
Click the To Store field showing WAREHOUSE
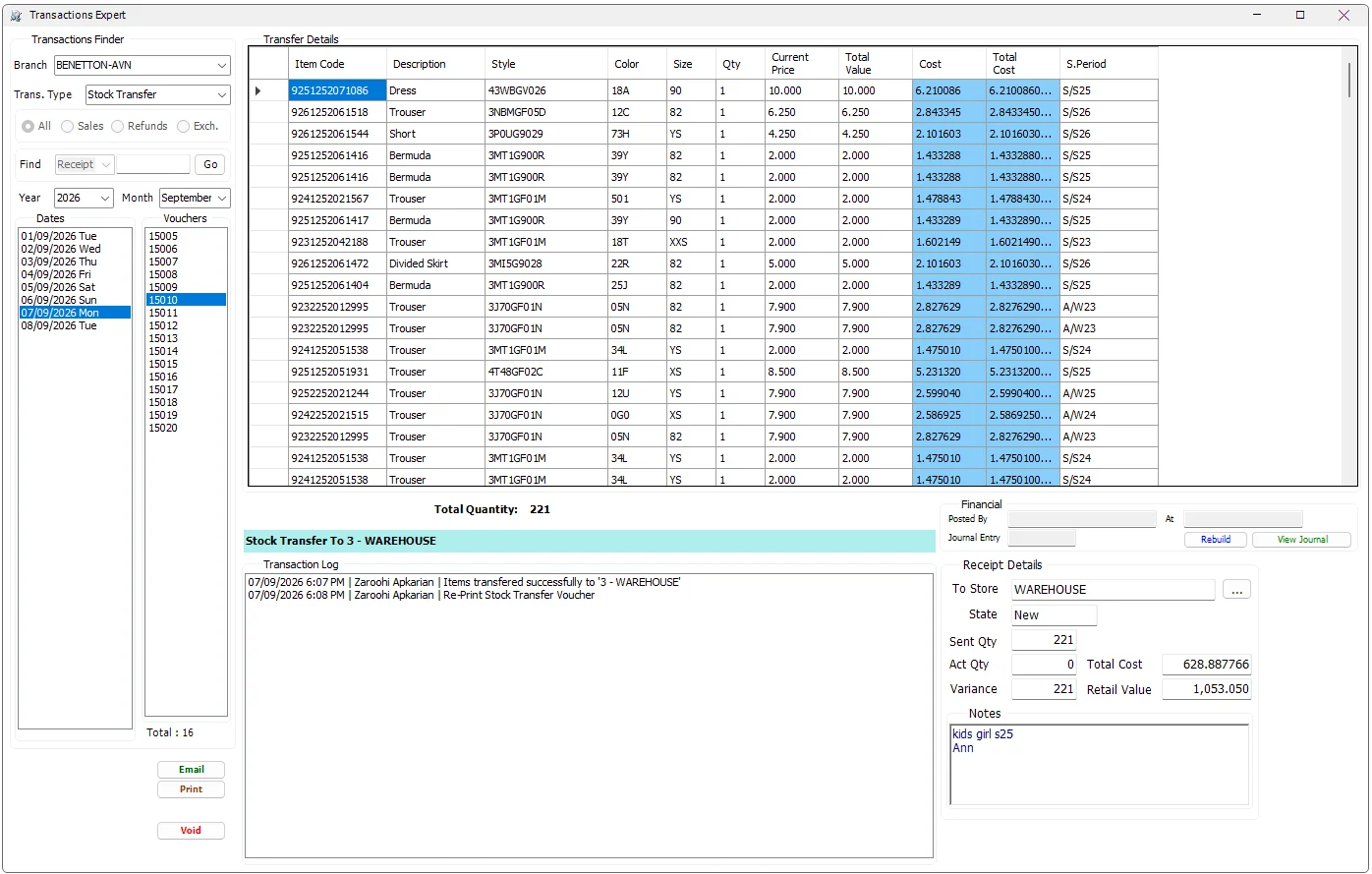[x=1113, y=590]
